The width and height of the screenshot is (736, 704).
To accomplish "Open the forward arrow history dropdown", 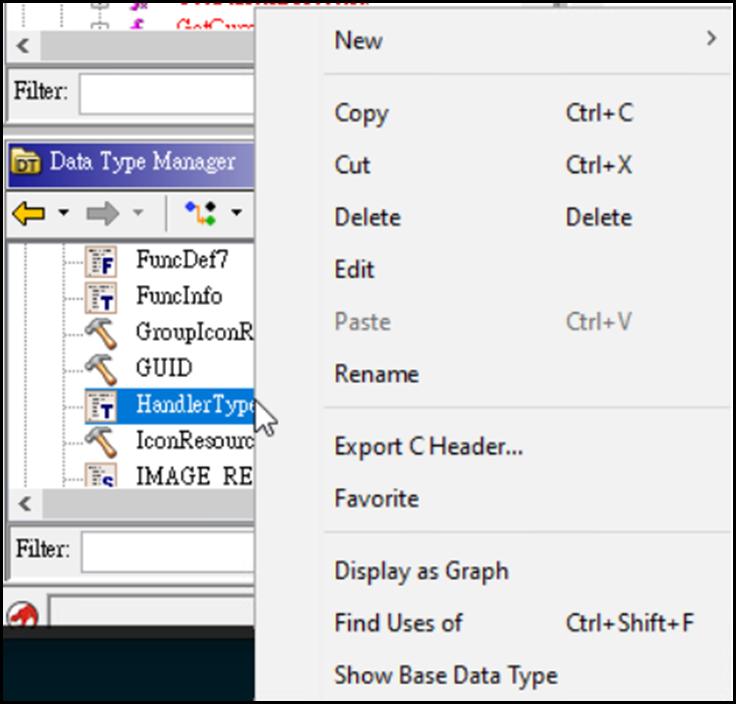I will coord(138,213).
